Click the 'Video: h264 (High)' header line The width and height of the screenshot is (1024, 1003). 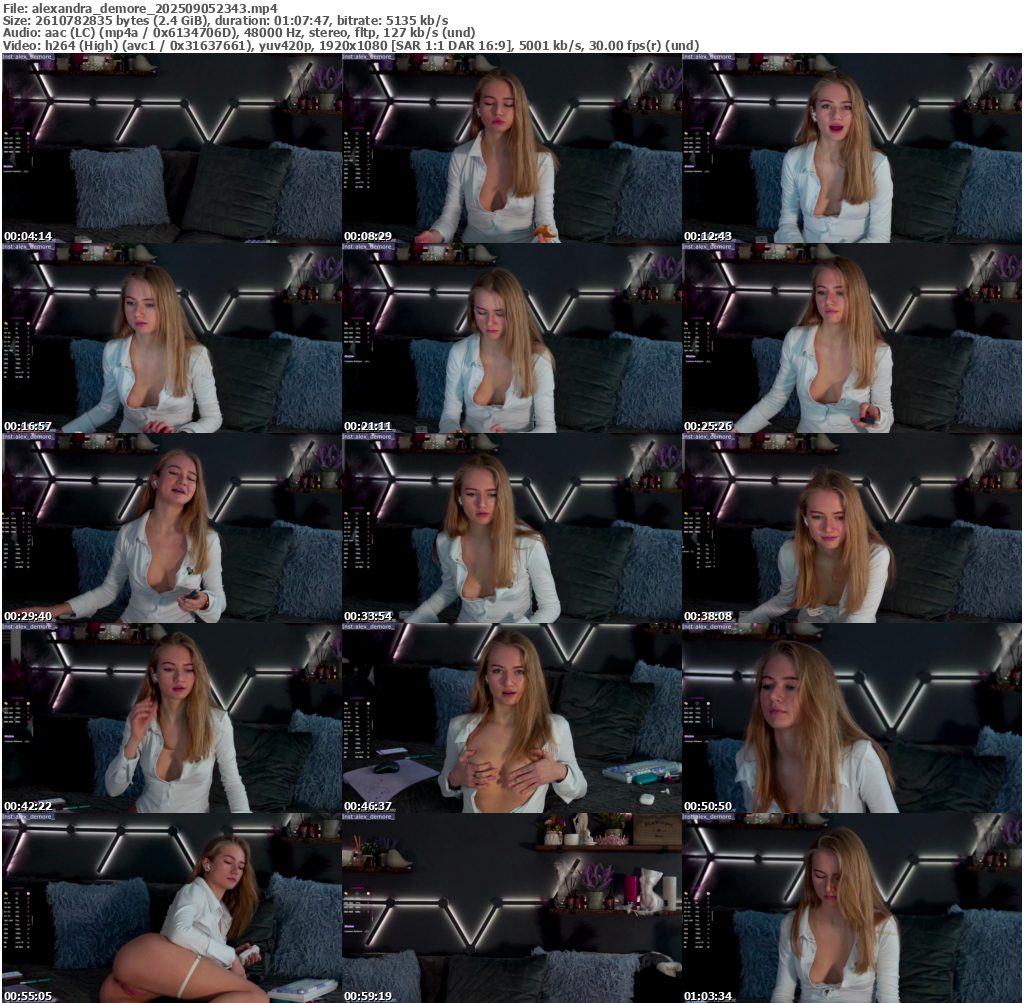pyautogui.click(x=351, y=46)
